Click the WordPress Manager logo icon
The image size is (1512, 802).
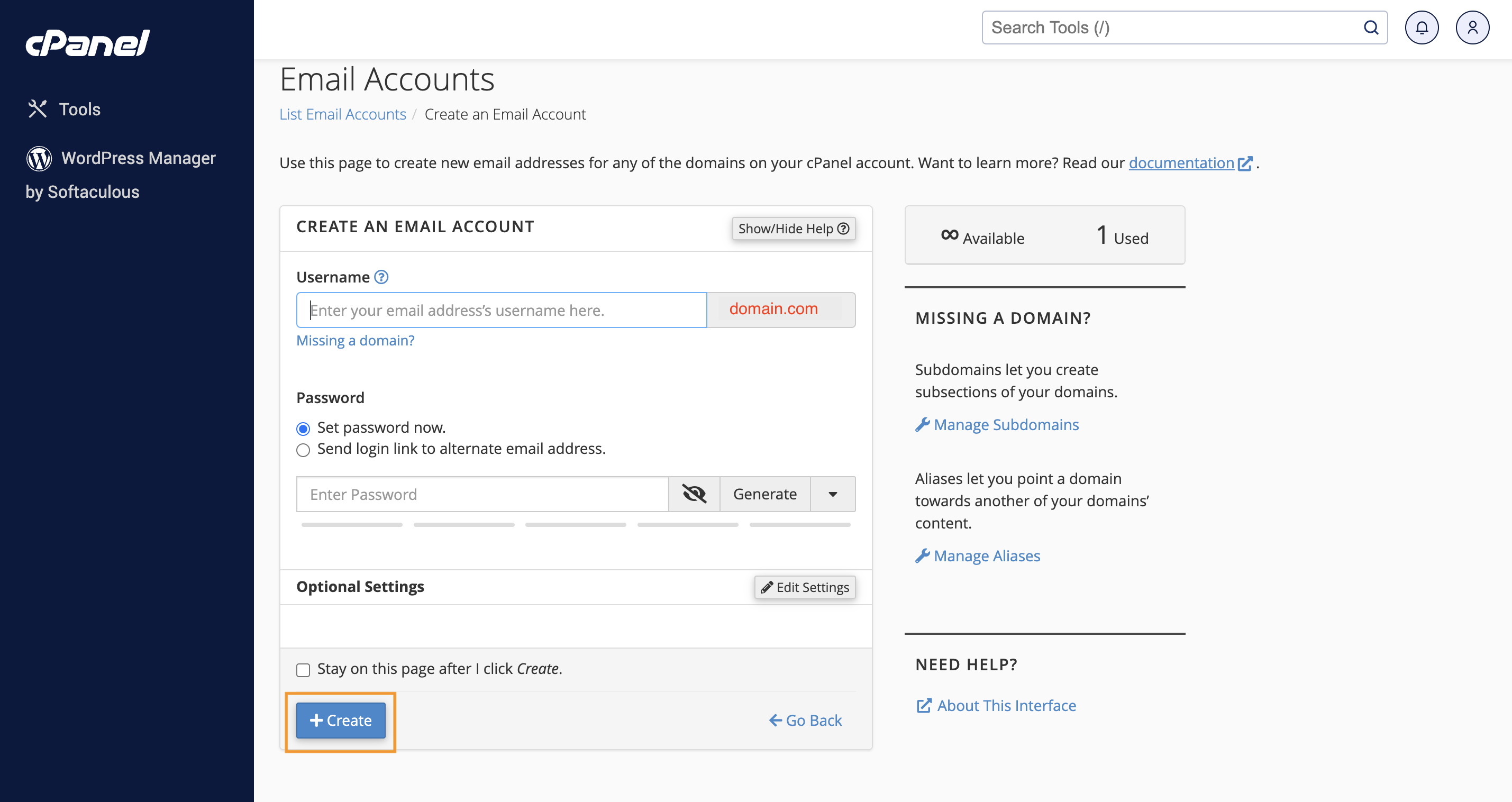click(x=39, y=159)
